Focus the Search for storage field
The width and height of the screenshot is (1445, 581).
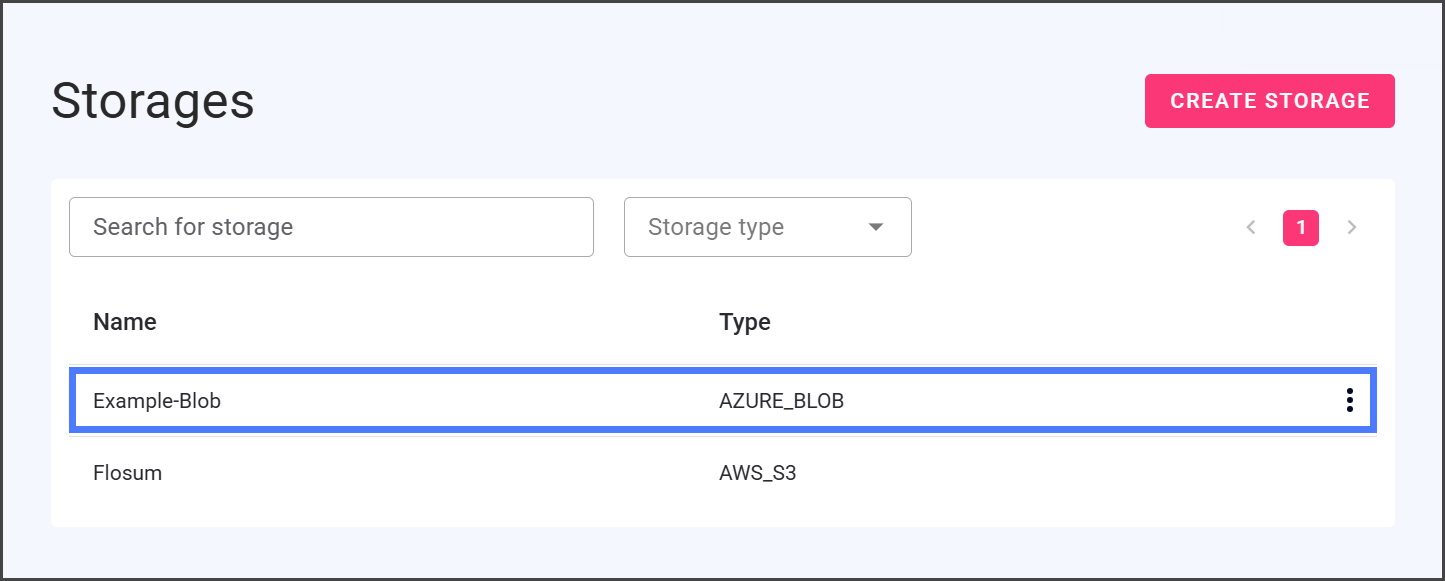331,227
